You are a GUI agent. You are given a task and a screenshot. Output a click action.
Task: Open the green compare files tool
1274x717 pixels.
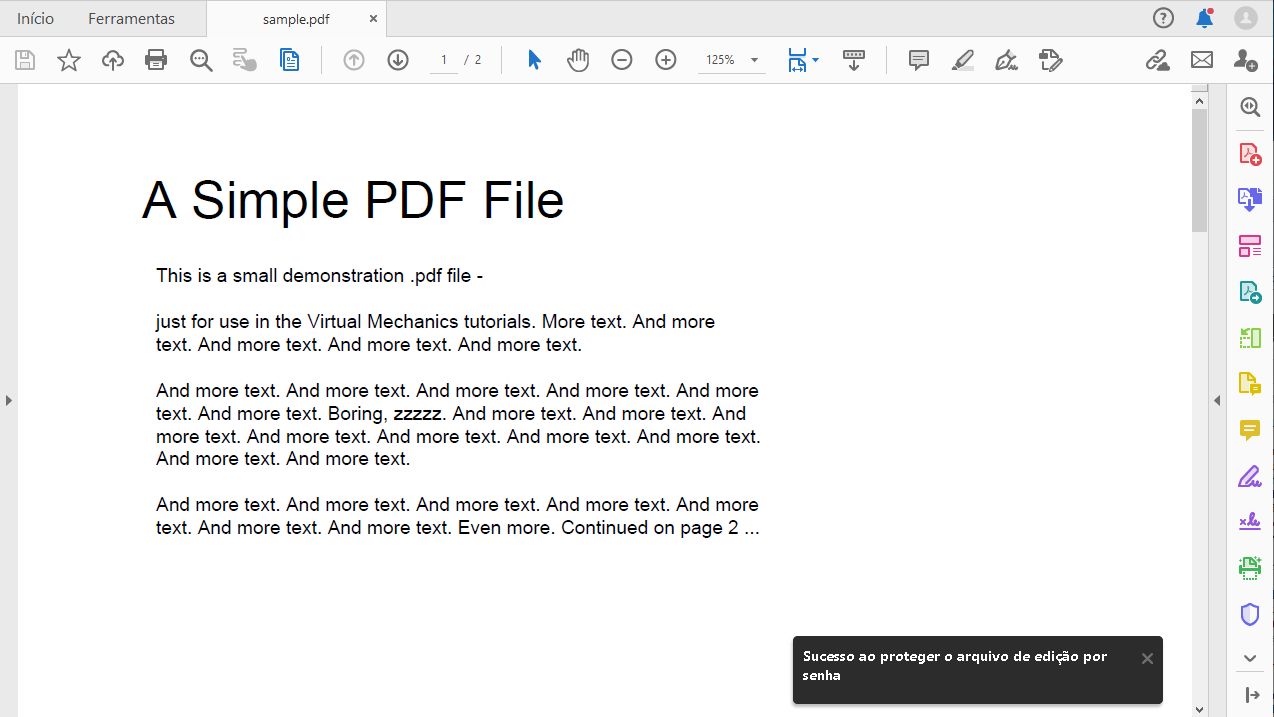pyautogui.click(x=1250, y=338)
